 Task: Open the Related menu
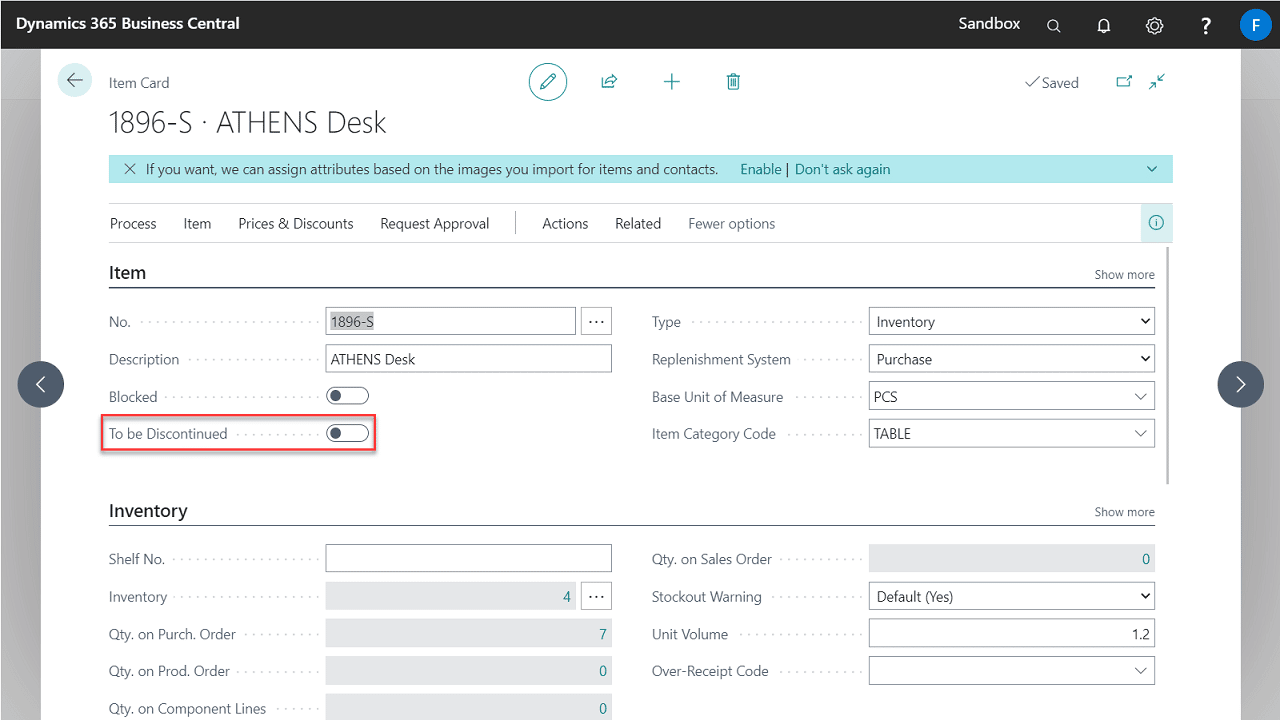[638, 223]
